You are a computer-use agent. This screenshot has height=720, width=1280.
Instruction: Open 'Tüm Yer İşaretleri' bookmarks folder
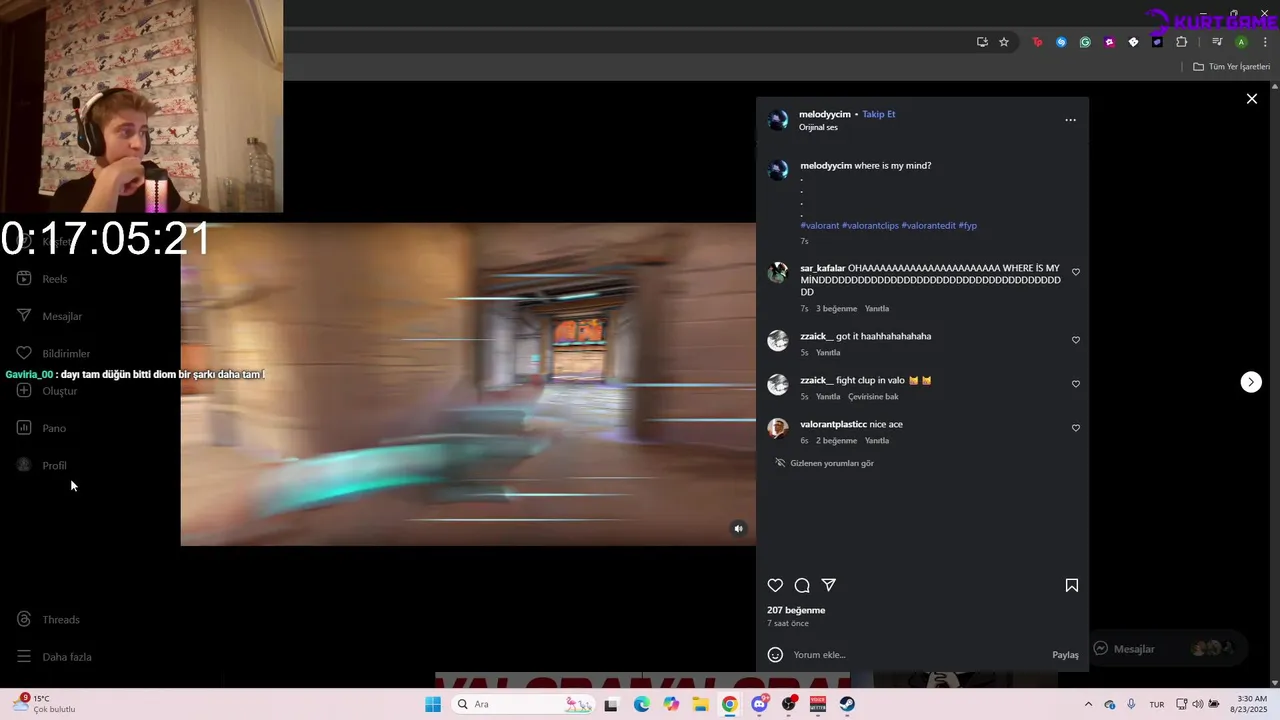(1231, 67)
